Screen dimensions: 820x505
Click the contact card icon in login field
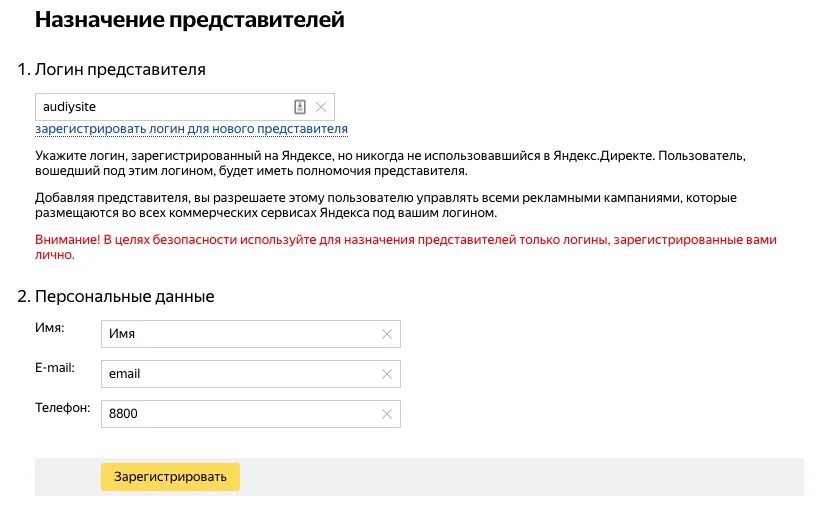(x=300, y=107)
